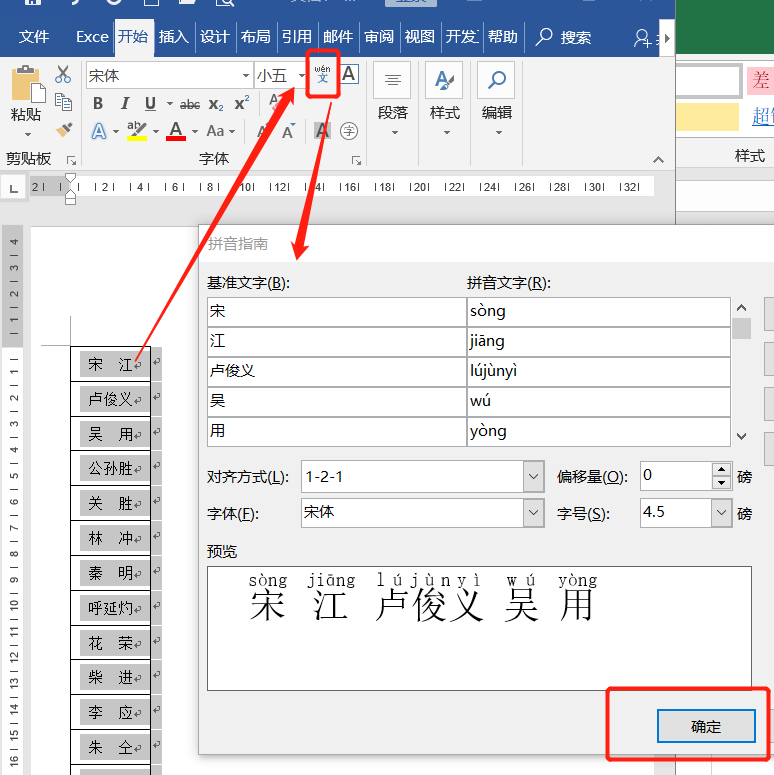The width and height of the screenshot is (774, 775).
Task: Decrease the 偏移量 offset value
Action: [x=722, y=482]
